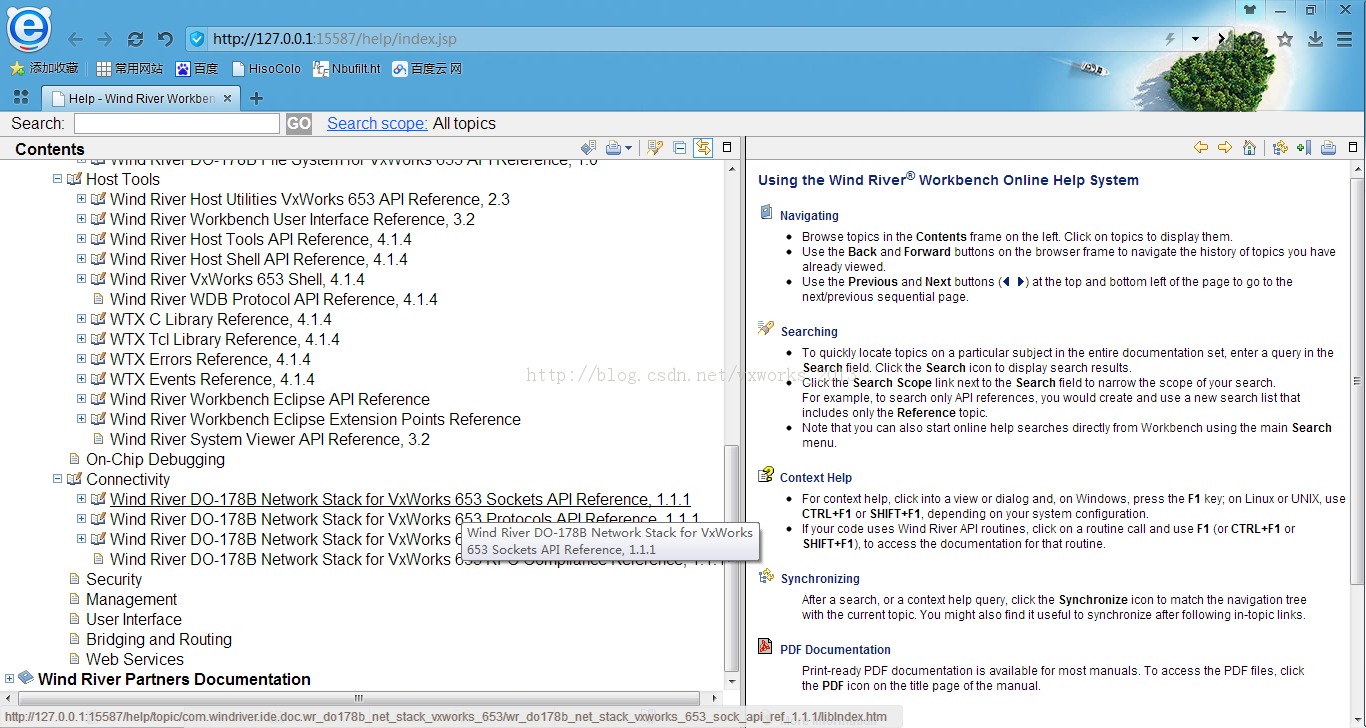Click the browser address bar URL field
The height and width of the screenshot is (728, 1366).
[685, 39]
